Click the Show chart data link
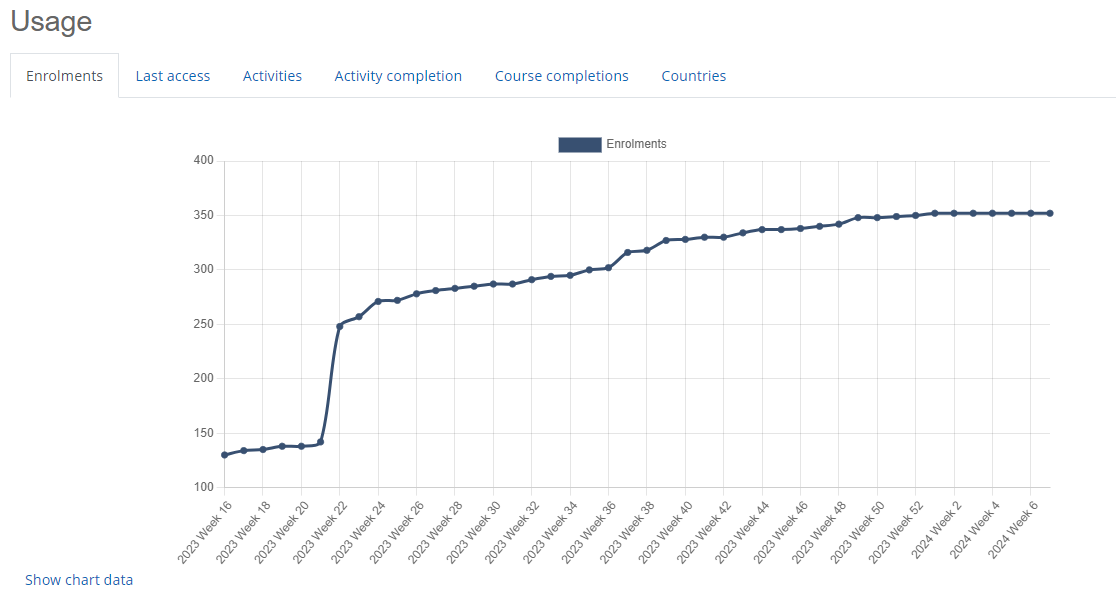 coord(79,580)
